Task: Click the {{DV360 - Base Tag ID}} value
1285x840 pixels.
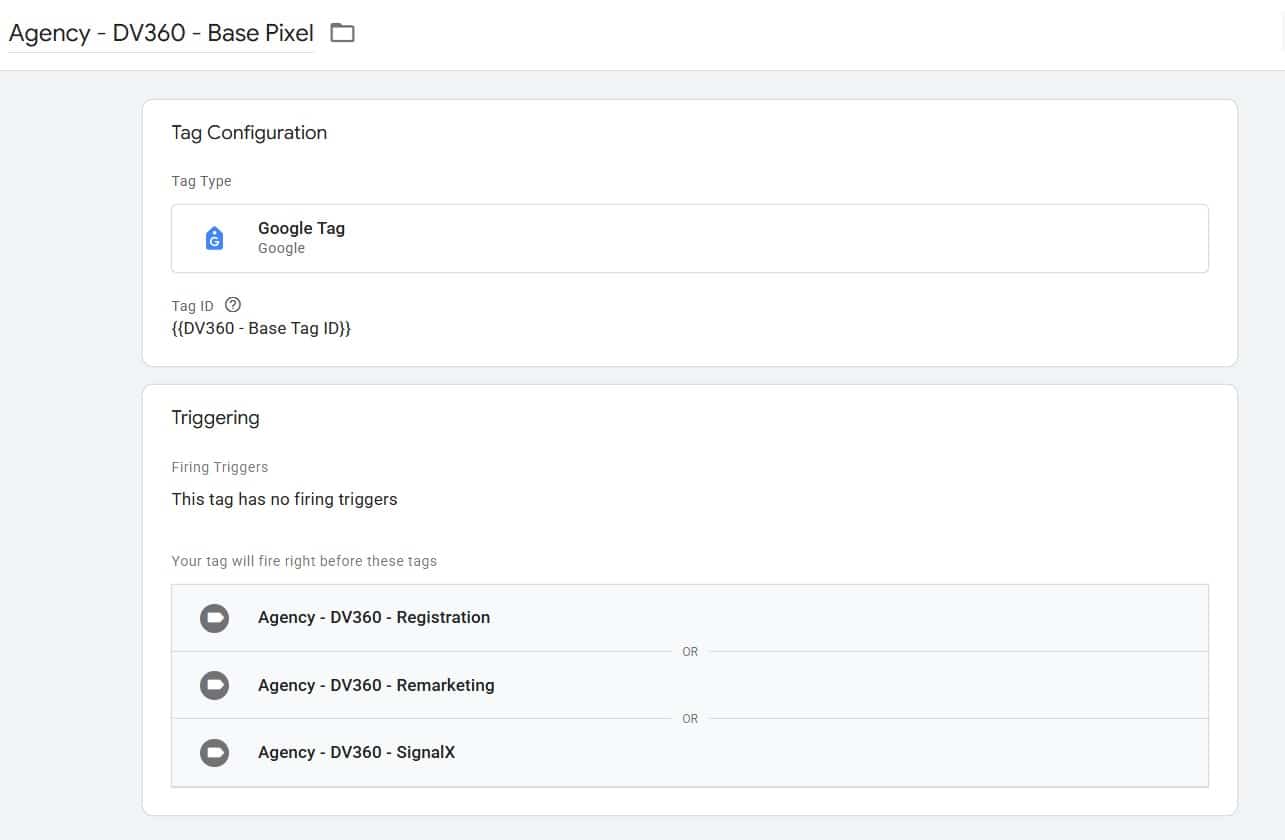Action: pyautogui.click(x=261, y=328)
